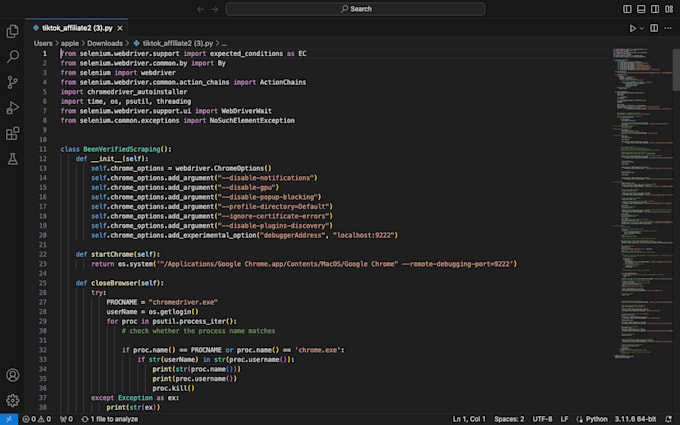
Task: Click line number 22 in gutter
Action: pos(42,255)
